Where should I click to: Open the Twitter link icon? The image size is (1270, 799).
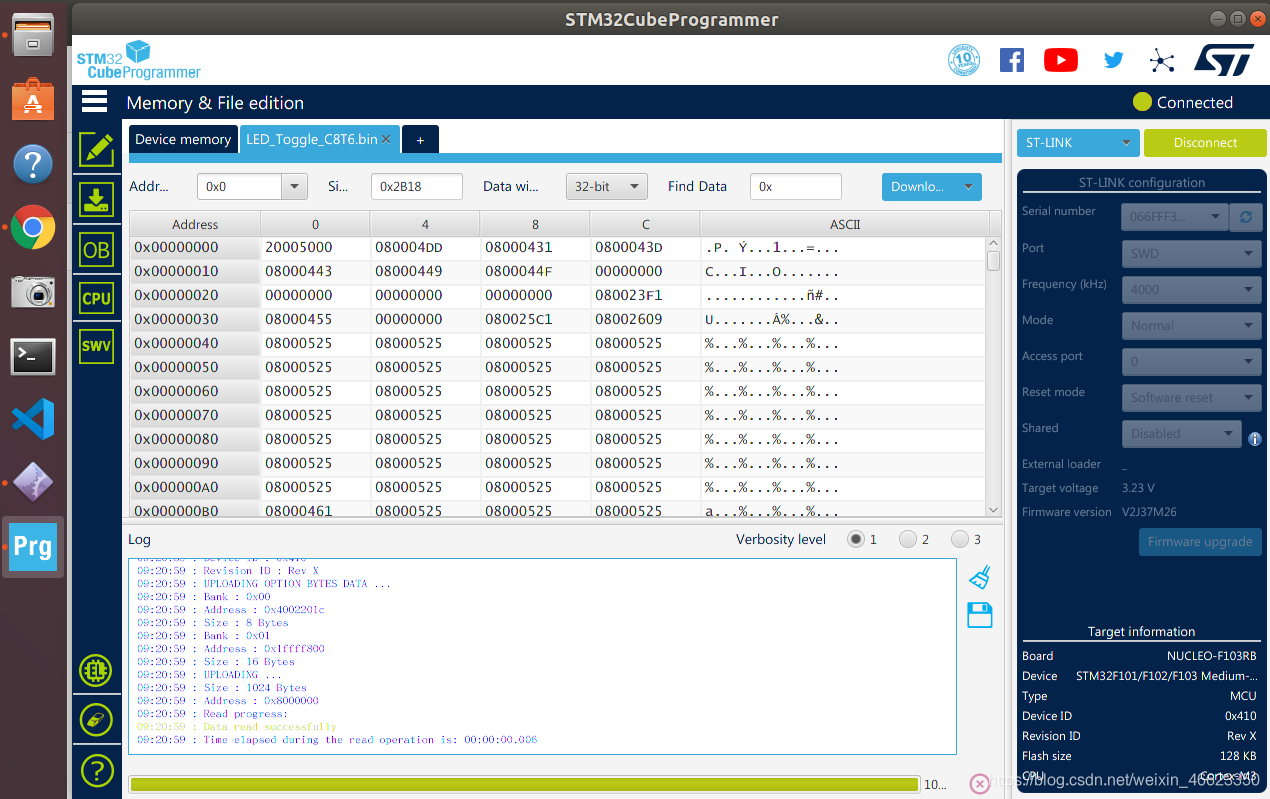pos(1113,60)
